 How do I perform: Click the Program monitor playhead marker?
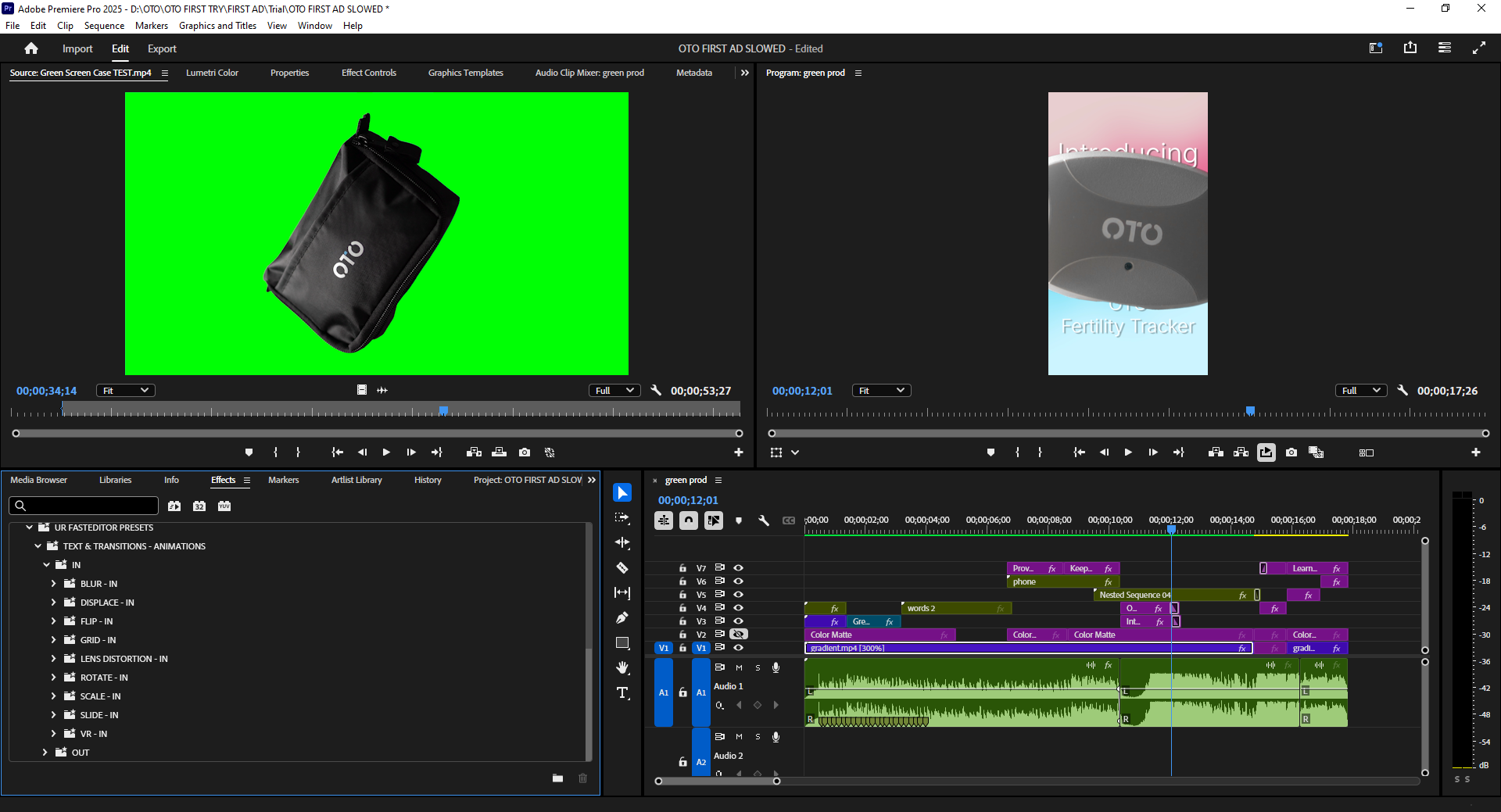pyautogui.click(x=1250, y=410)
